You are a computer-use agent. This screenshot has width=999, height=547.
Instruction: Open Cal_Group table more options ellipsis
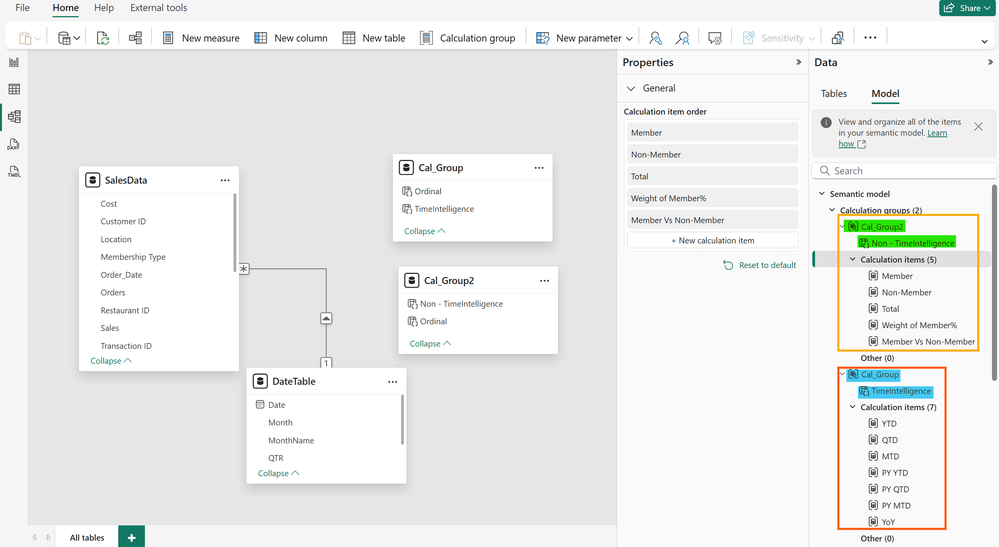coord(539,168)
